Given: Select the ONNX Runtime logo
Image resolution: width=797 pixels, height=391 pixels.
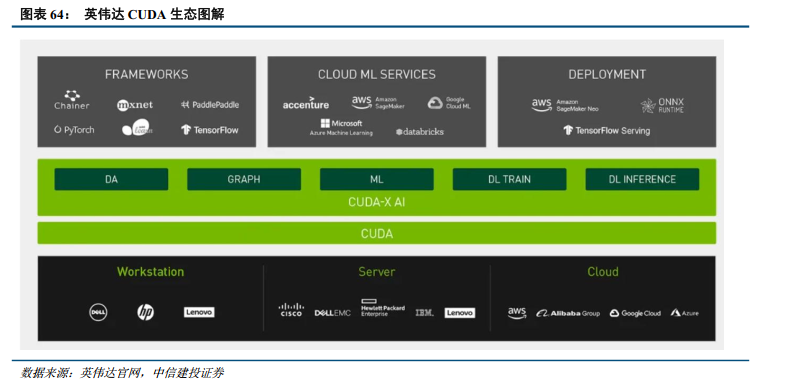Looking at the screenshot, I should point(662,105).
